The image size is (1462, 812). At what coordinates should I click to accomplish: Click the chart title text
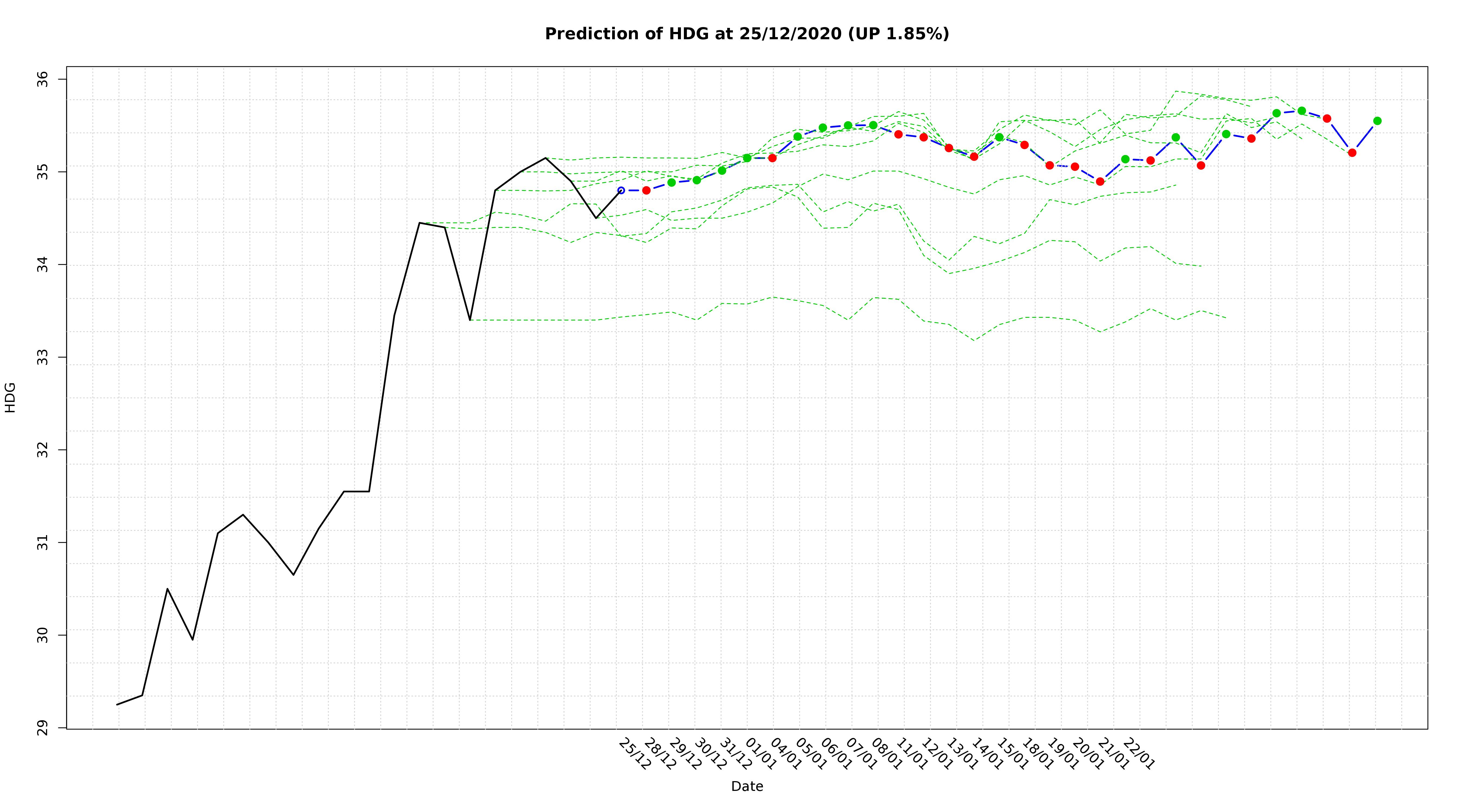pos(746,34)
